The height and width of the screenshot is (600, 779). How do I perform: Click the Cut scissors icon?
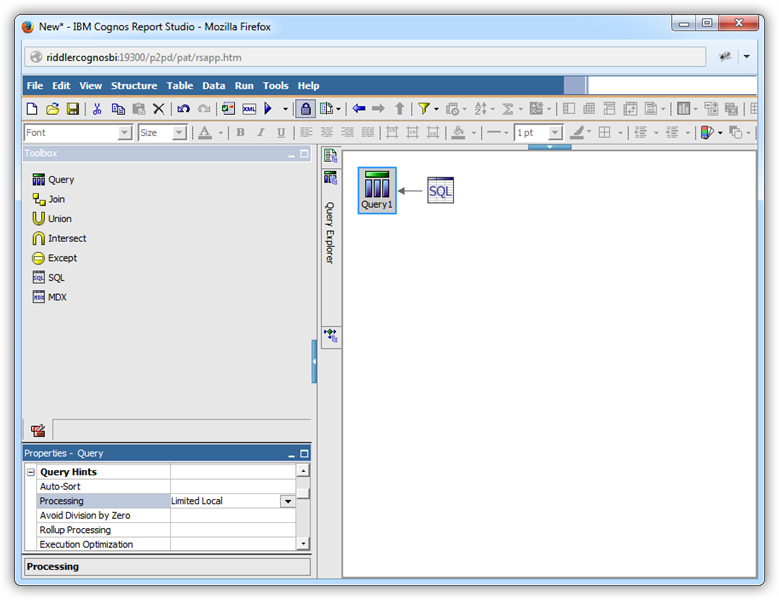[x=97, y=109]
